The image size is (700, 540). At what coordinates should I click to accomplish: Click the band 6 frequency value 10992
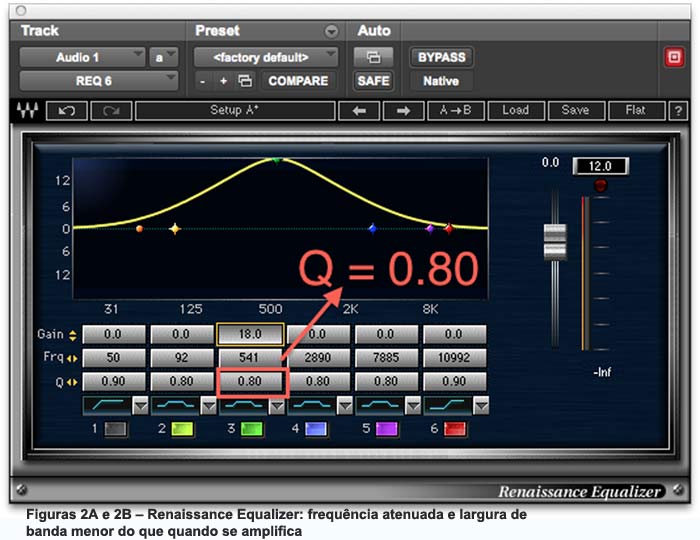pyautogui.click(x=454, y=357)
